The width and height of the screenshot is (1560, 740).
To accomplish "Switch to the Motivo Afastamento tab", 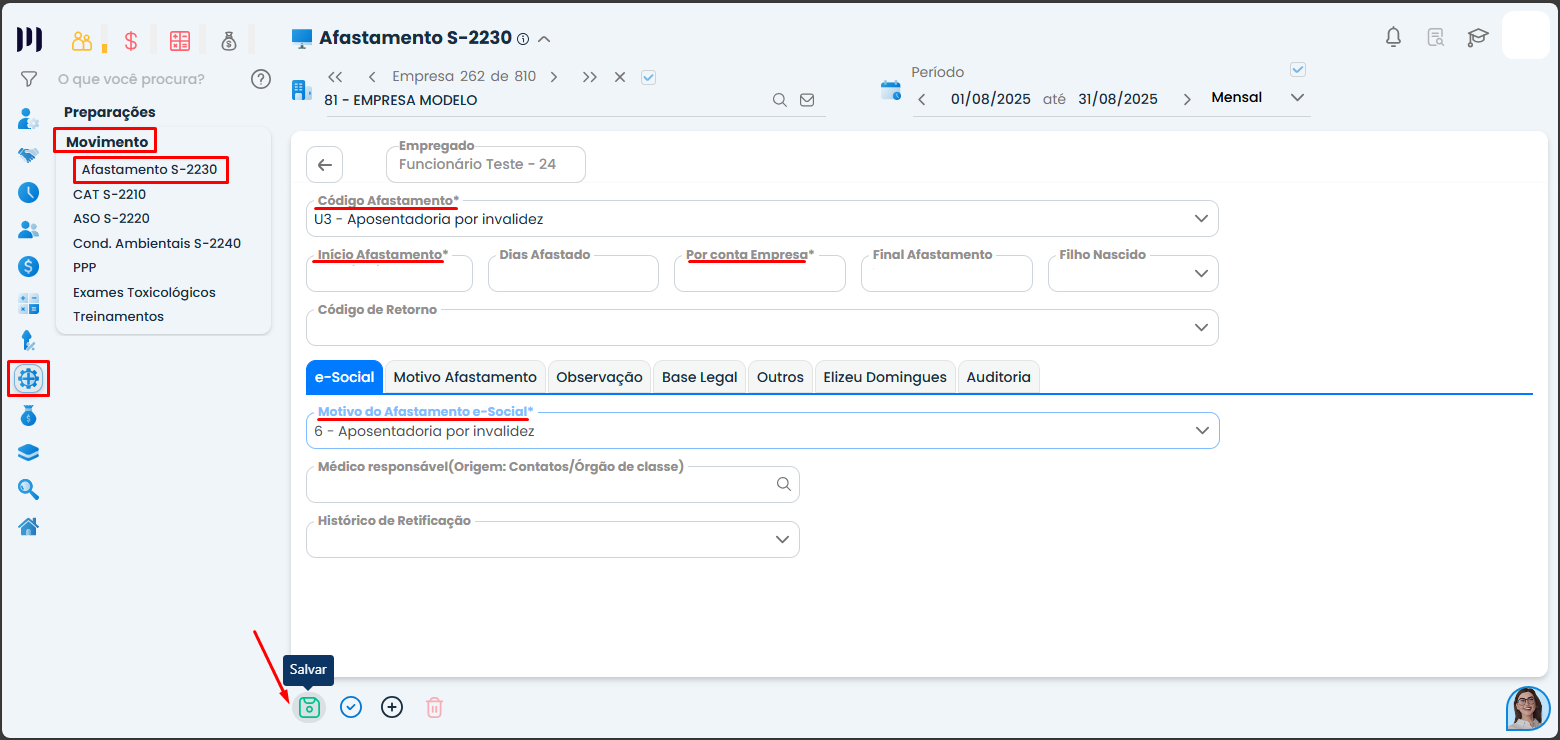I will [465, 377].
